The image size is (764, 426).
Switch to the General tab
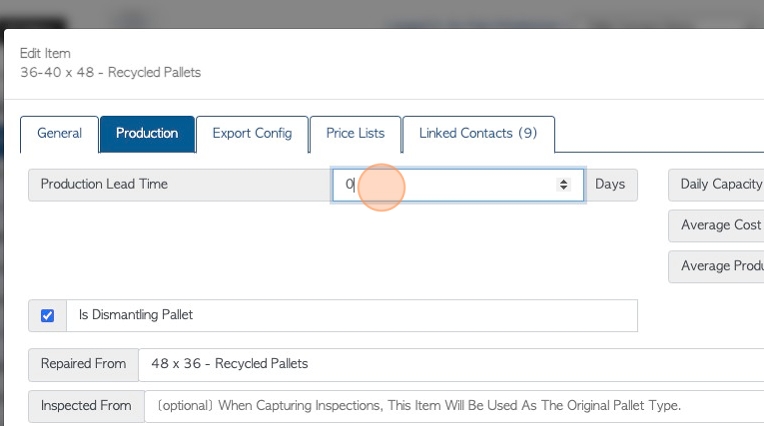click(x=59, y=134)
